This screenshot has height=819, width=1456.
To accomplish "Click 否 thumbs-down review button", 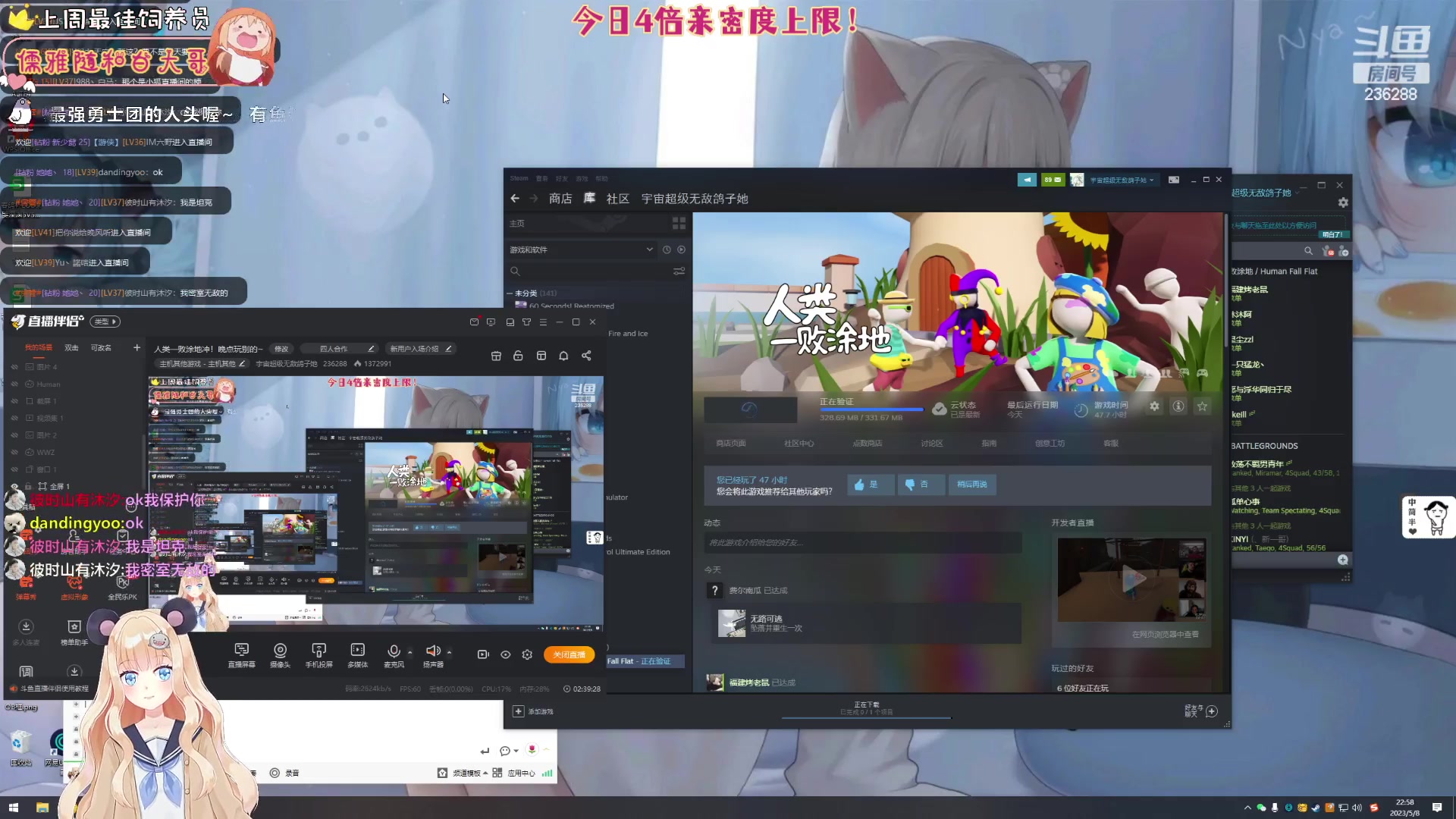I will 921,485.
